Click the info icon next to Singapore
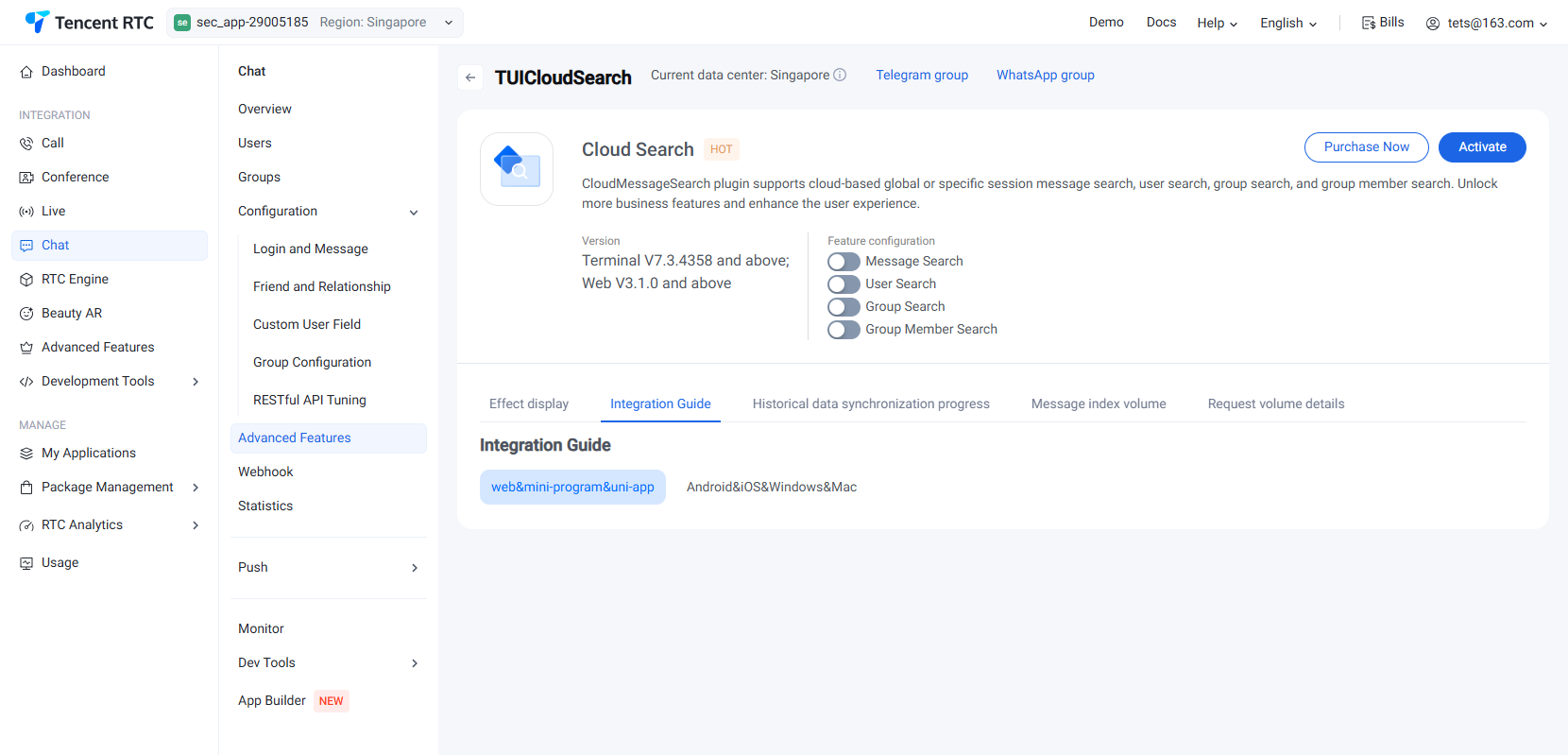The width and height of the screenshot is (1568, 755). 840,75
